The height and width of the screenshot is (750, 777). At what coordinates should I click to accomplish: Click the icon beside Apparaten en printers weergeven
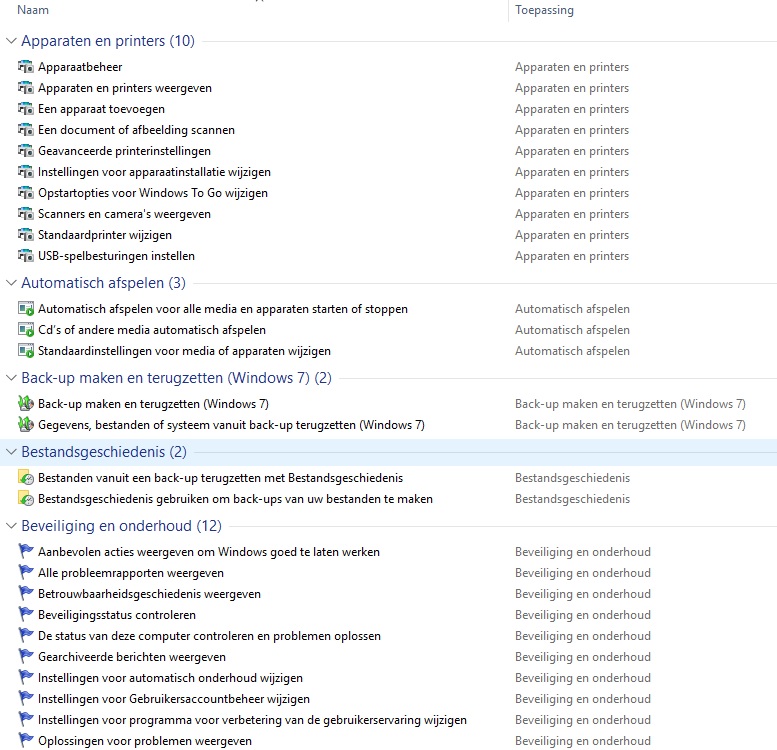pos(26,88)
